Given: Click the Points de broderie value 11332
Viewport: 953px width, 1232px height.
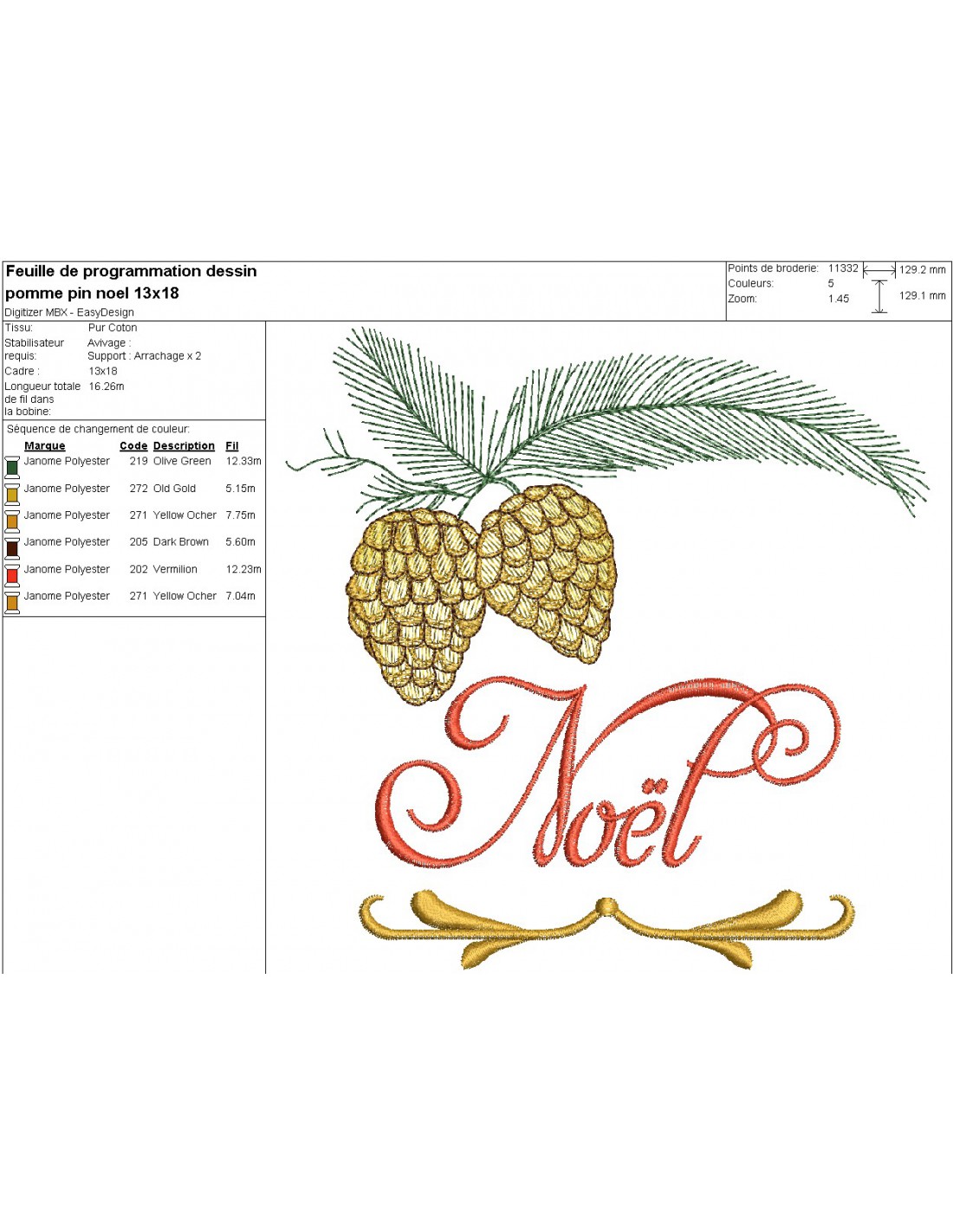Looking at the screenshot, I should (843, 269).
